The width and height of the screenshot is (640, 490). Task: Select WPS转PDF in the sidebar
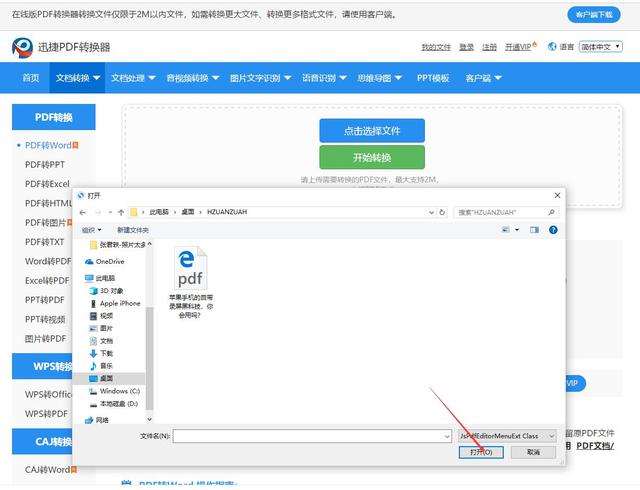click(x=46, y=414)
